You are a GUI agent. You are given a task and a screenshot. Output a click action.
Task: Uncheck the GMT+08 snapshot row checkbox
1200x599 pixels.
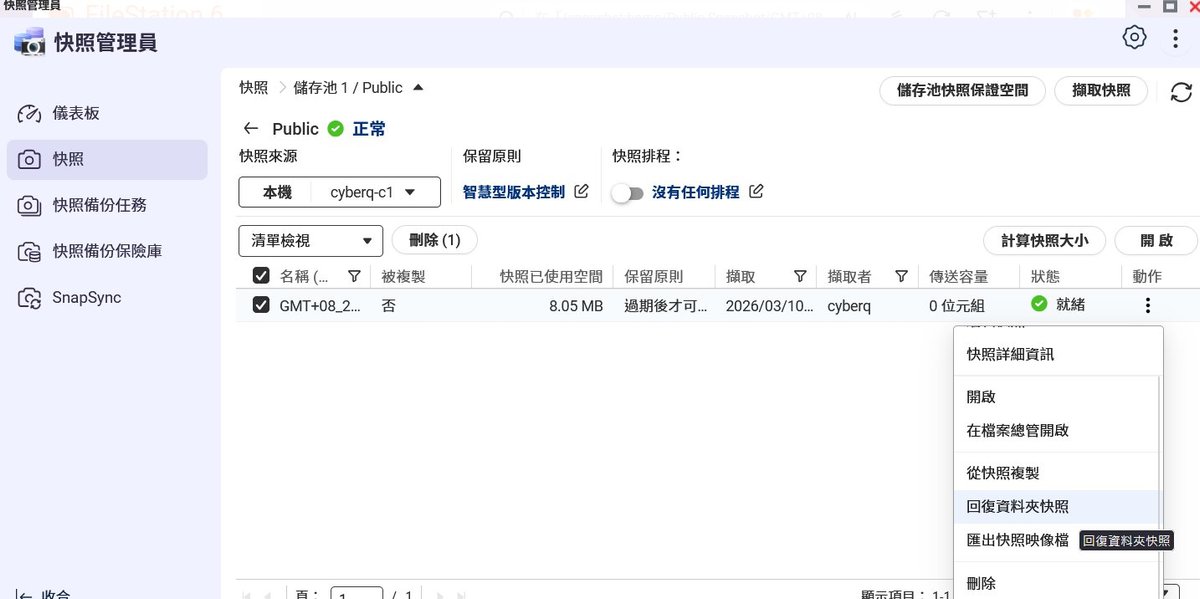pos(261,305)
